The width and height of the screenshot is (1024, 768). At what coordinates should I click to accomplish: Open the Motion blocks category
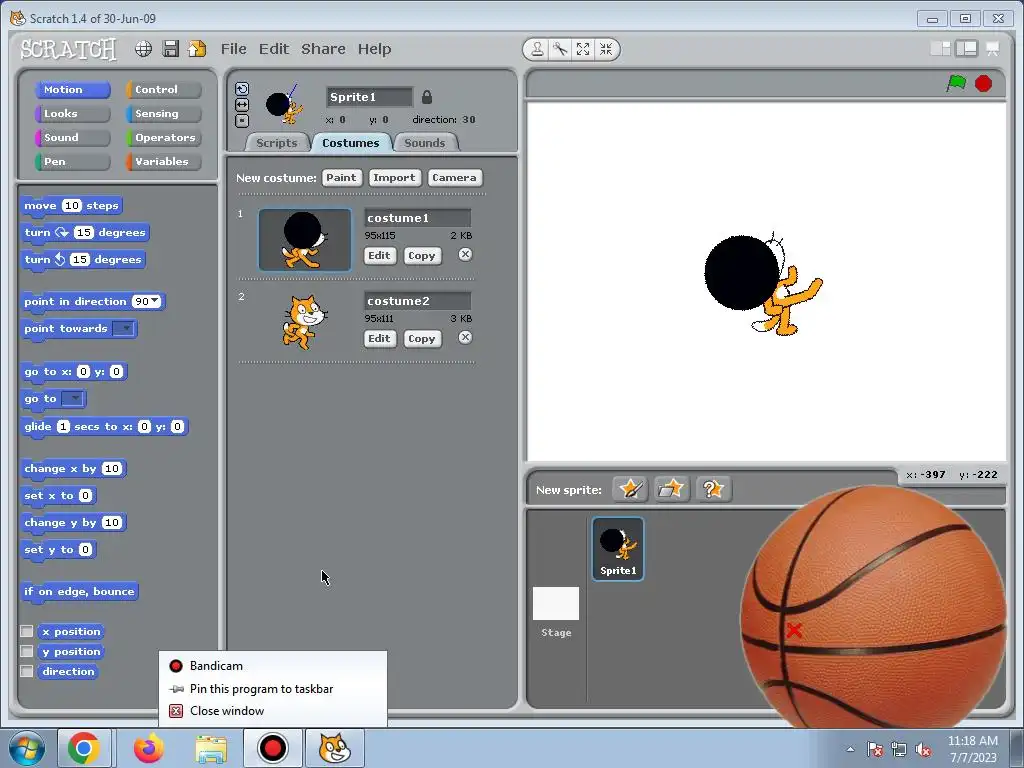pyautogui.click(x=72, y=89)
